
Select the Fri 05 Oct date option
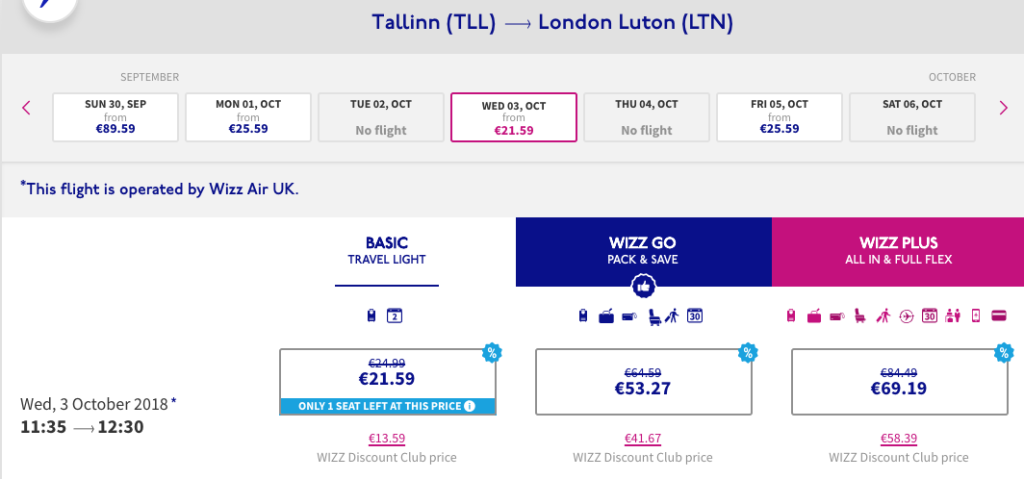point(780,117)
